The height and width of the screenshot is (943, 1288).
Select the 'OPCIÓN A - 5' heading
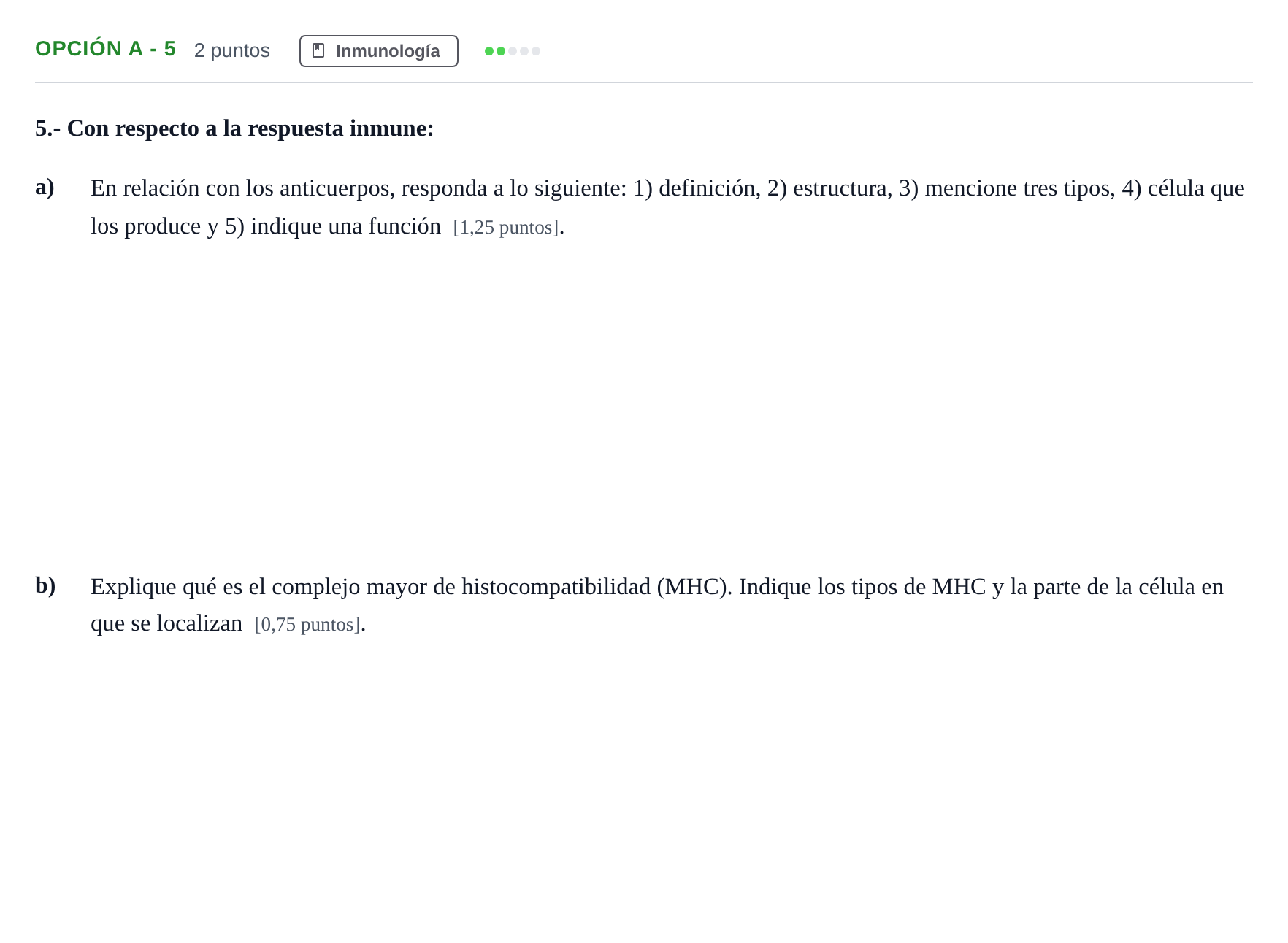[106, 49]
